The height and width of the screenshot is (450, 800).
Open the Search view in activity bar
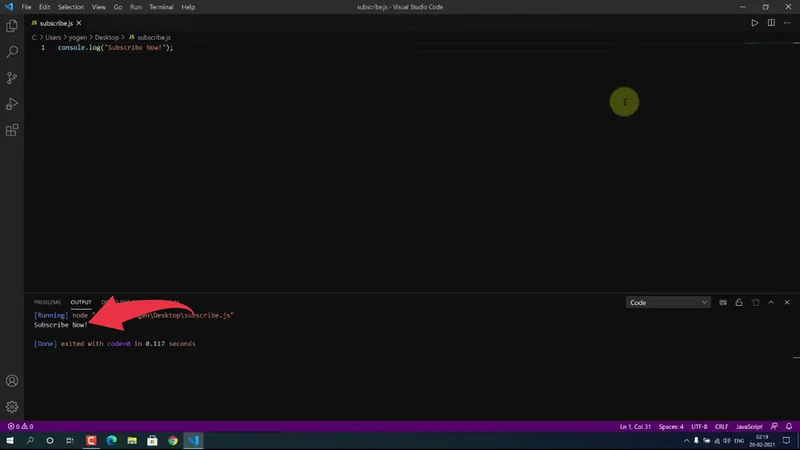click(12, 51)
